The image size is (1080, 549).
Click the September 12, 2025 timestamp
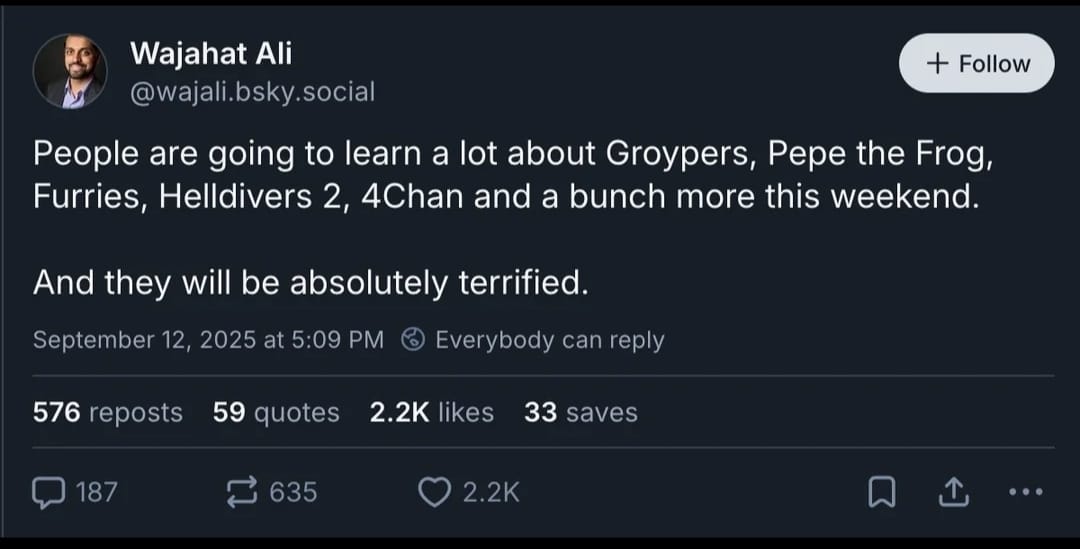[208, 340]
